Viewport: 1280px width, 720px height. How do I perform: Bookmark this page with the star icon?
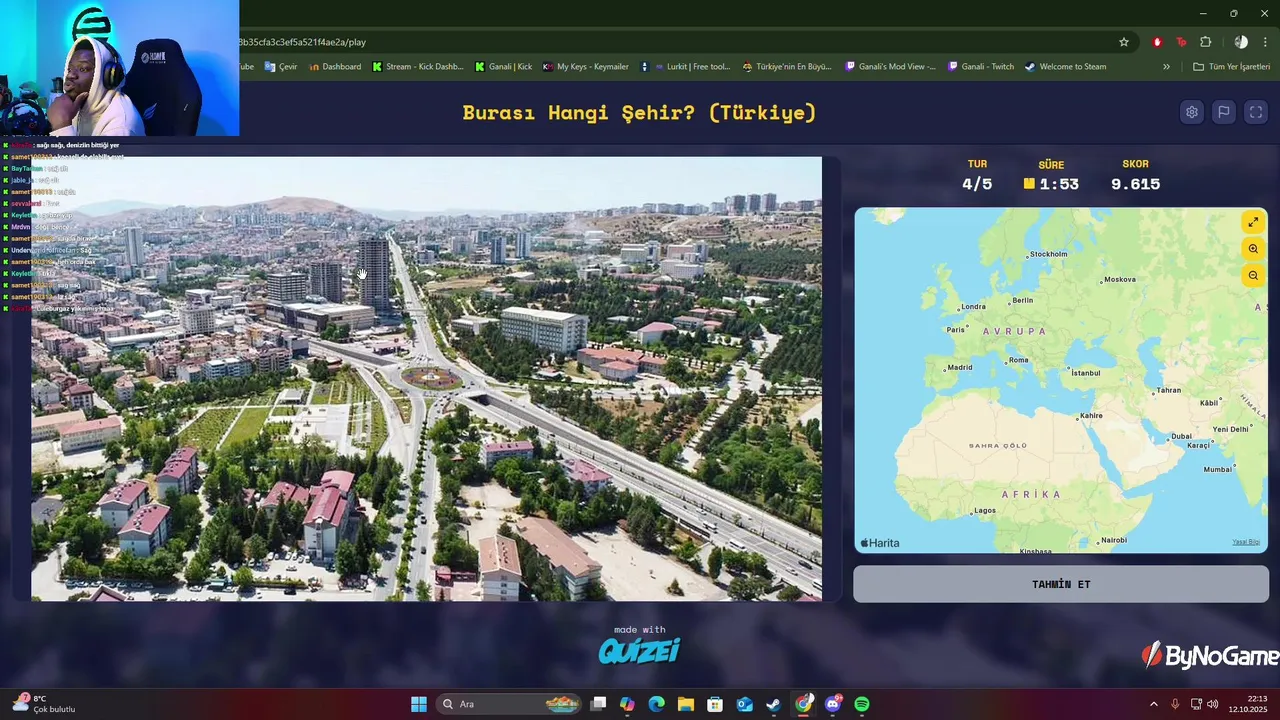[1124, 42]
